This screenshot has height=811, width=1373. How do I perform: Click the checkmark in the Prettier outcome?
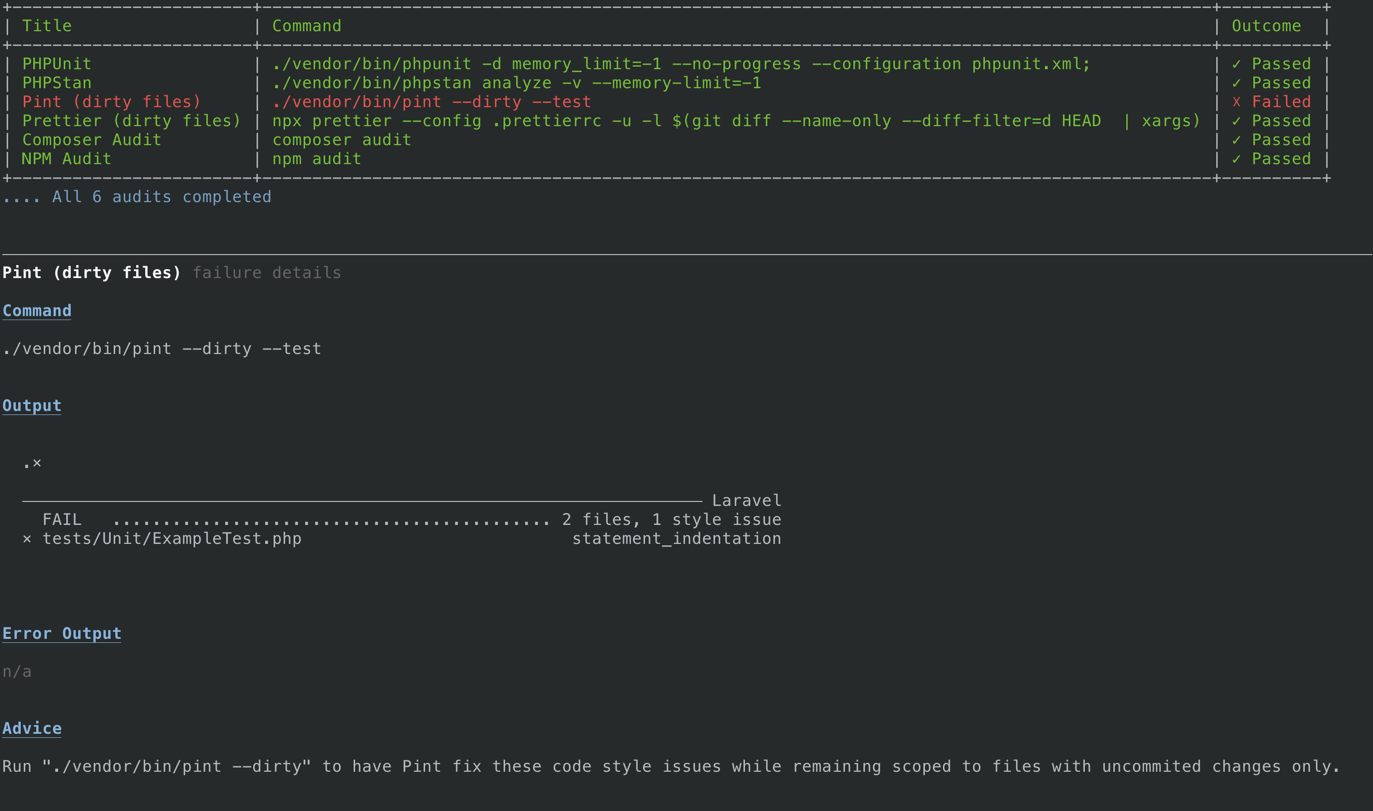(x=1237, y=121)
